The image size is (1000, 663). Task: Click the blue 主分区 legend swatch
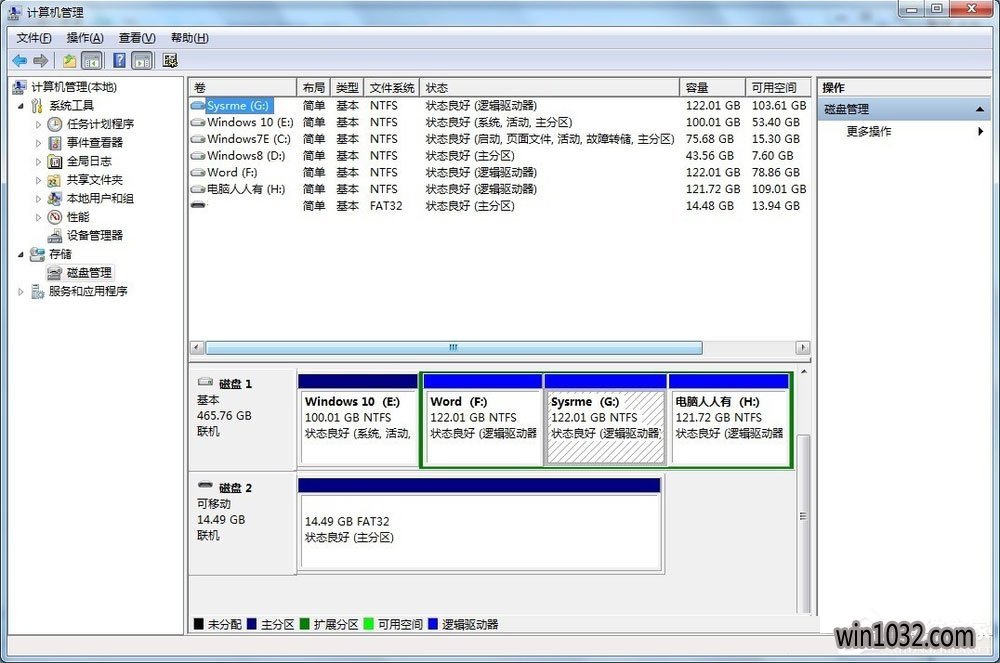(251, 625)
